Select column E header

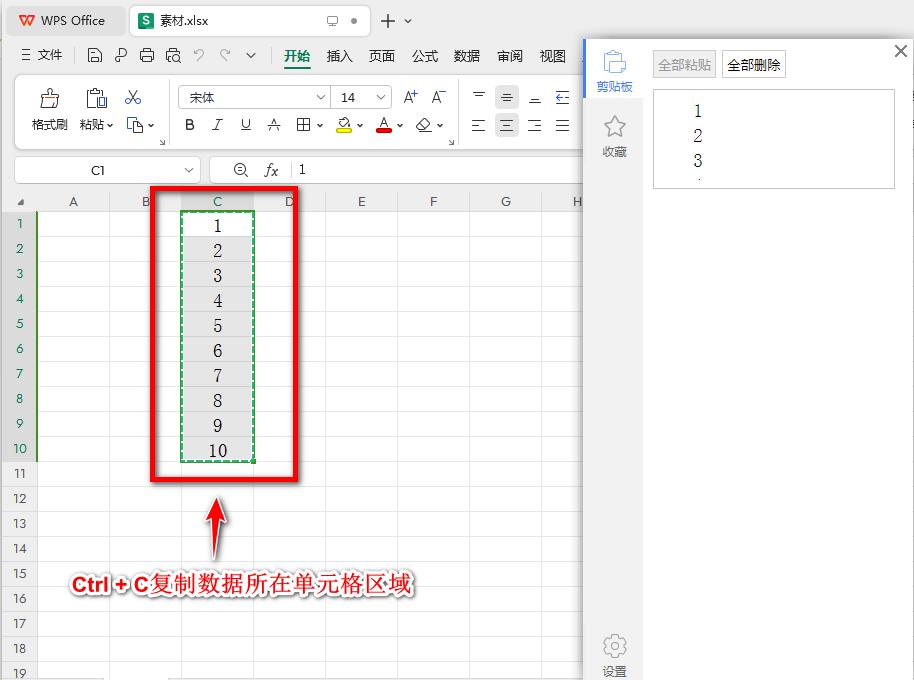pos(361,202)
